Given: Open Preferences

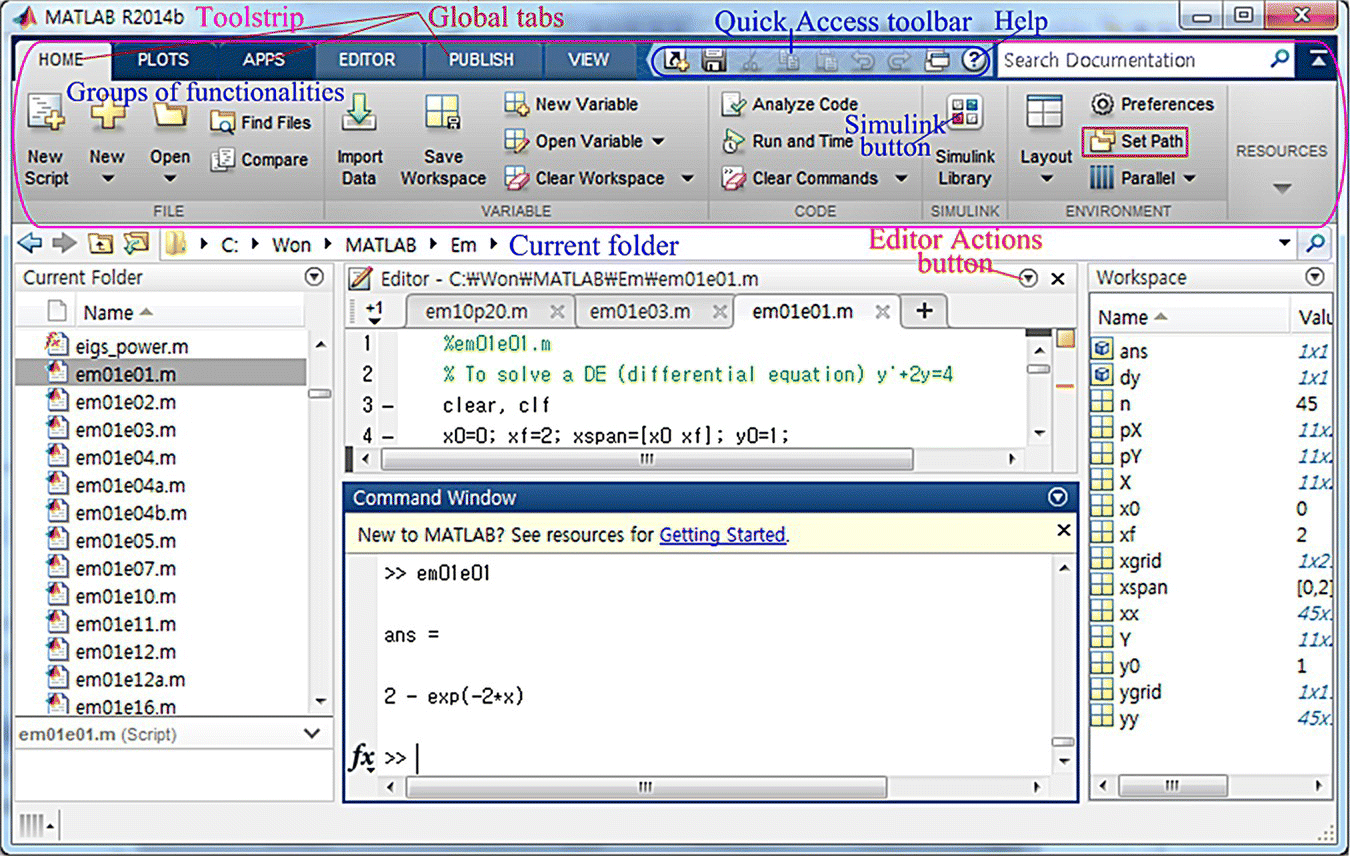Looking at the screenshot, I should click(x=1152, y=104).
